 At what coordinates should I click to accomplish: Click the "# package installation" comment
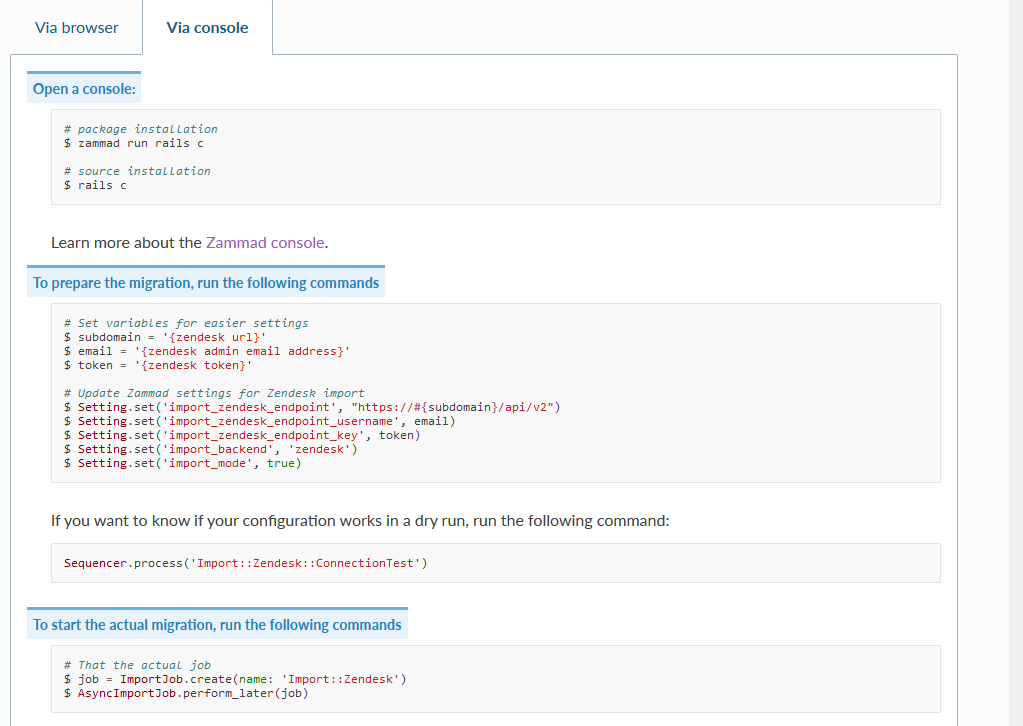[141, 129]
